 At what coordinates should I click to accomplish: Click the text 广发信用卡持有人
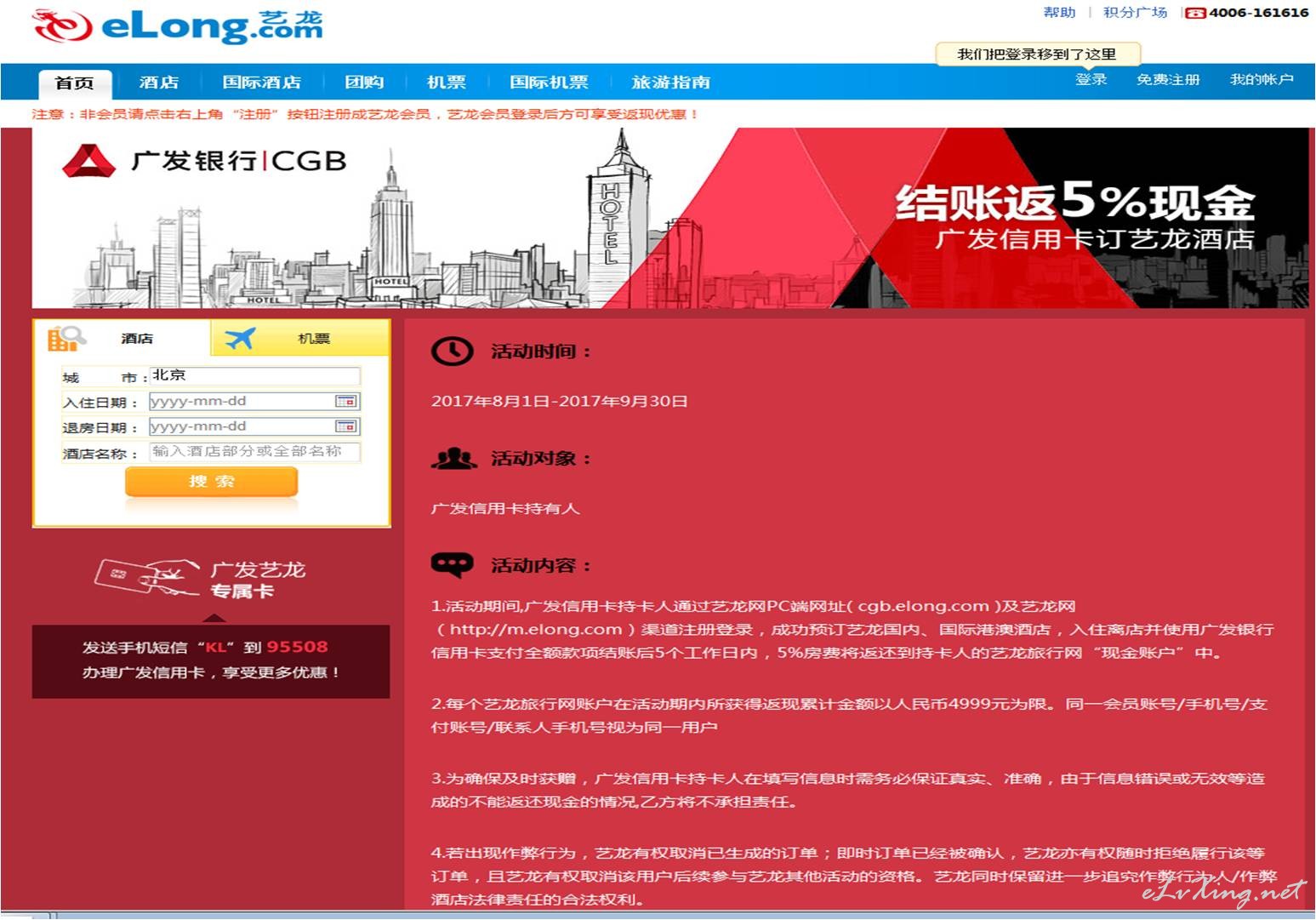click(505, 508)
